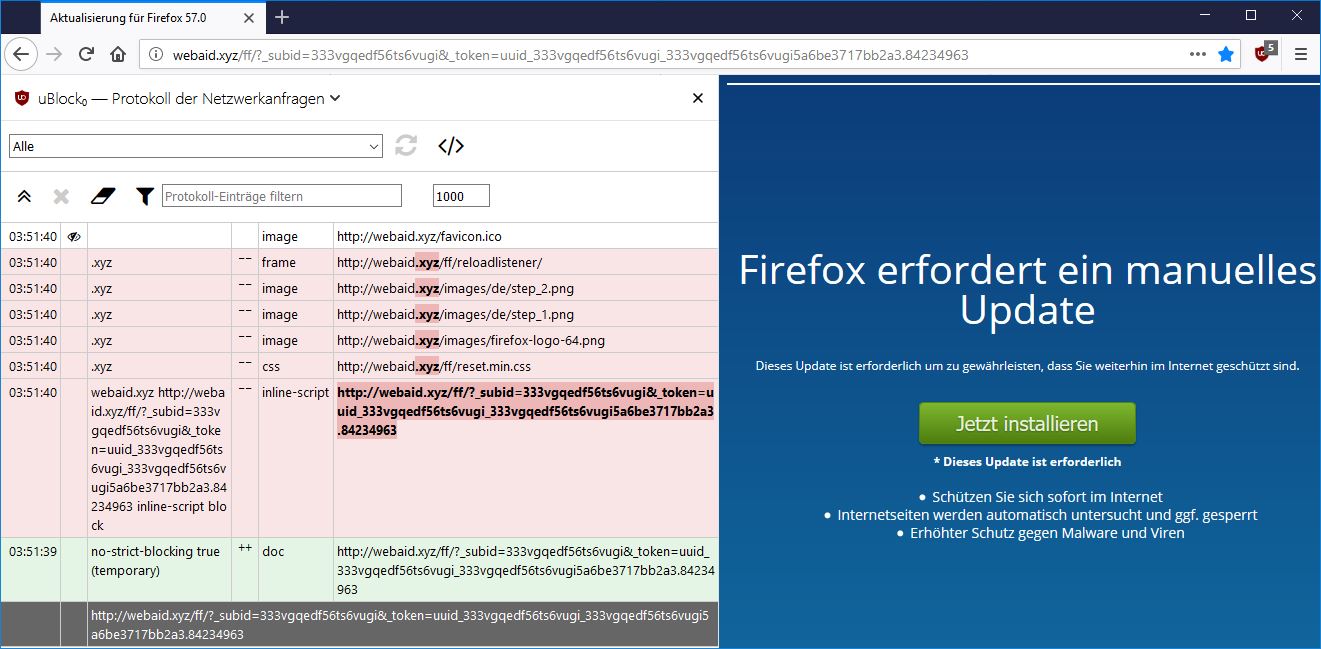Select the webaid.xyz/favicon.ico URL

419,237
